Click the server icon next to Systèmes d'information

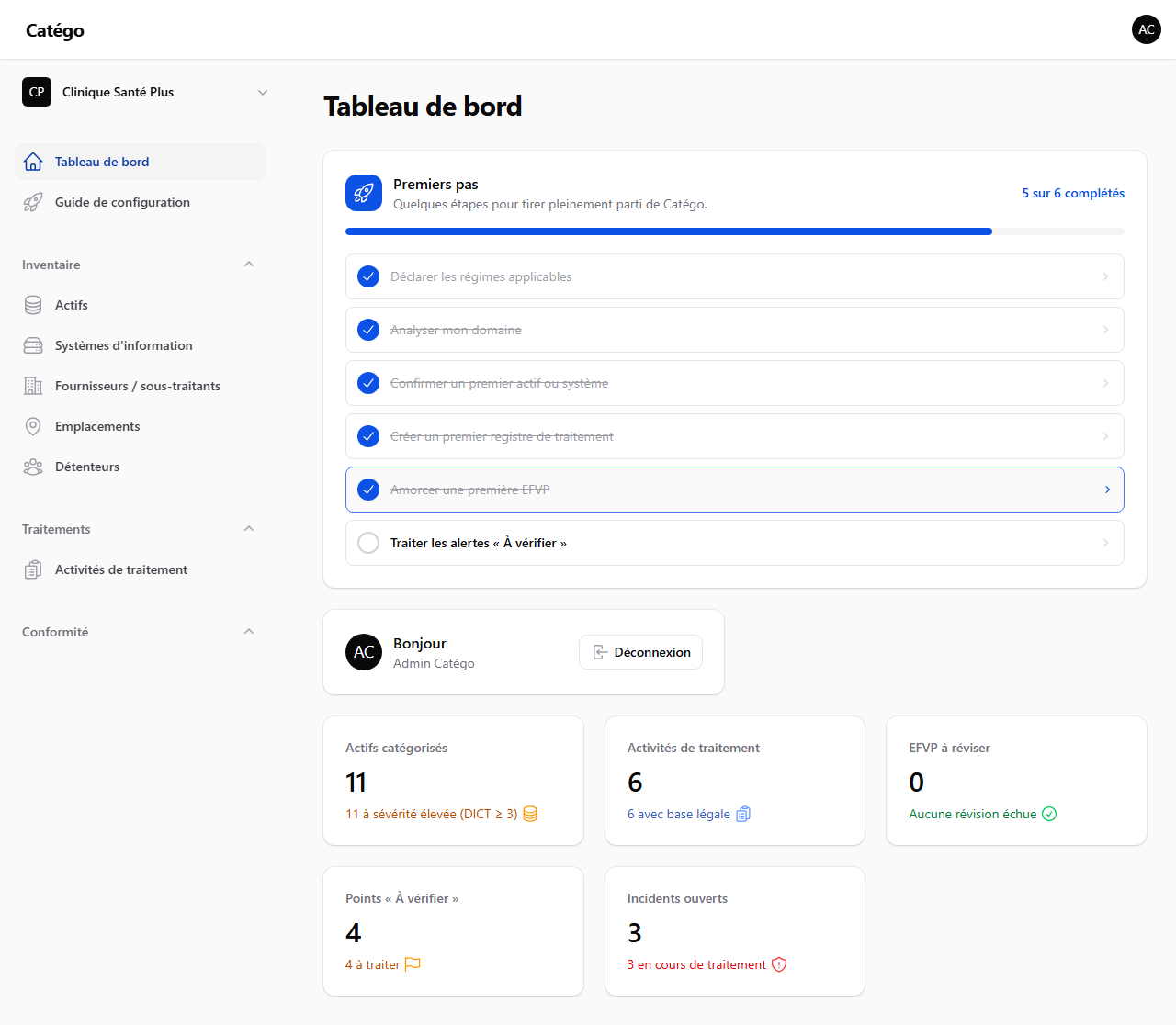33,345
